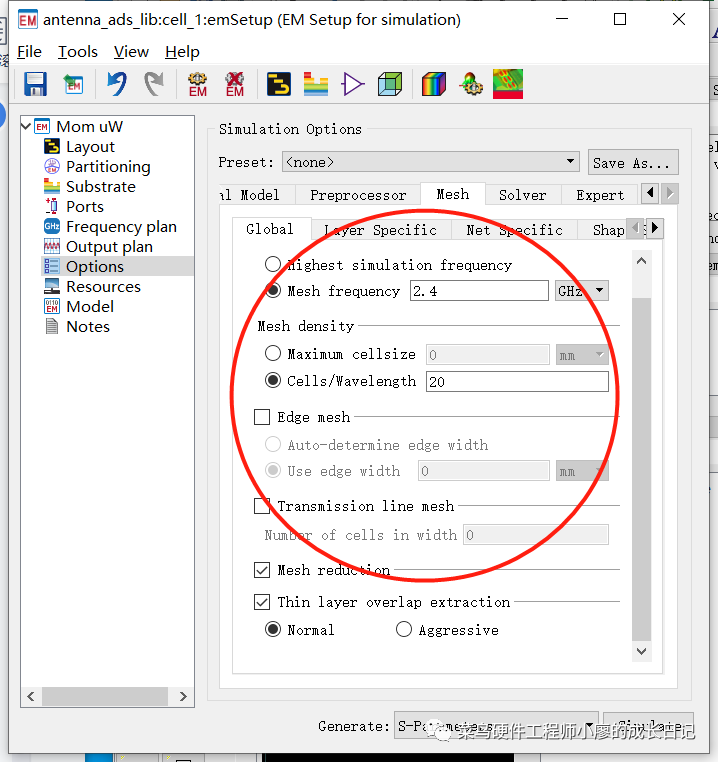Open the View menu
This screenshot has height=762, width=718.
pyautogui.click(x=131, y=52)
